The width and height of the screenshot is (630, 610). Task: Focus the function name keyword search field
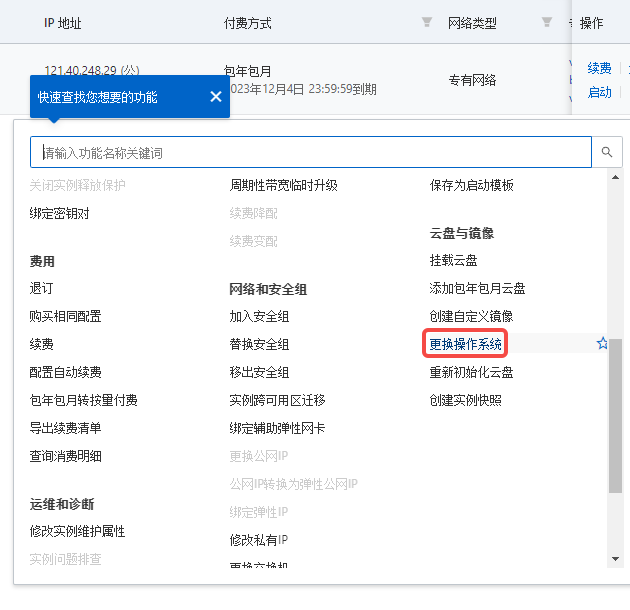click(310, 153)
